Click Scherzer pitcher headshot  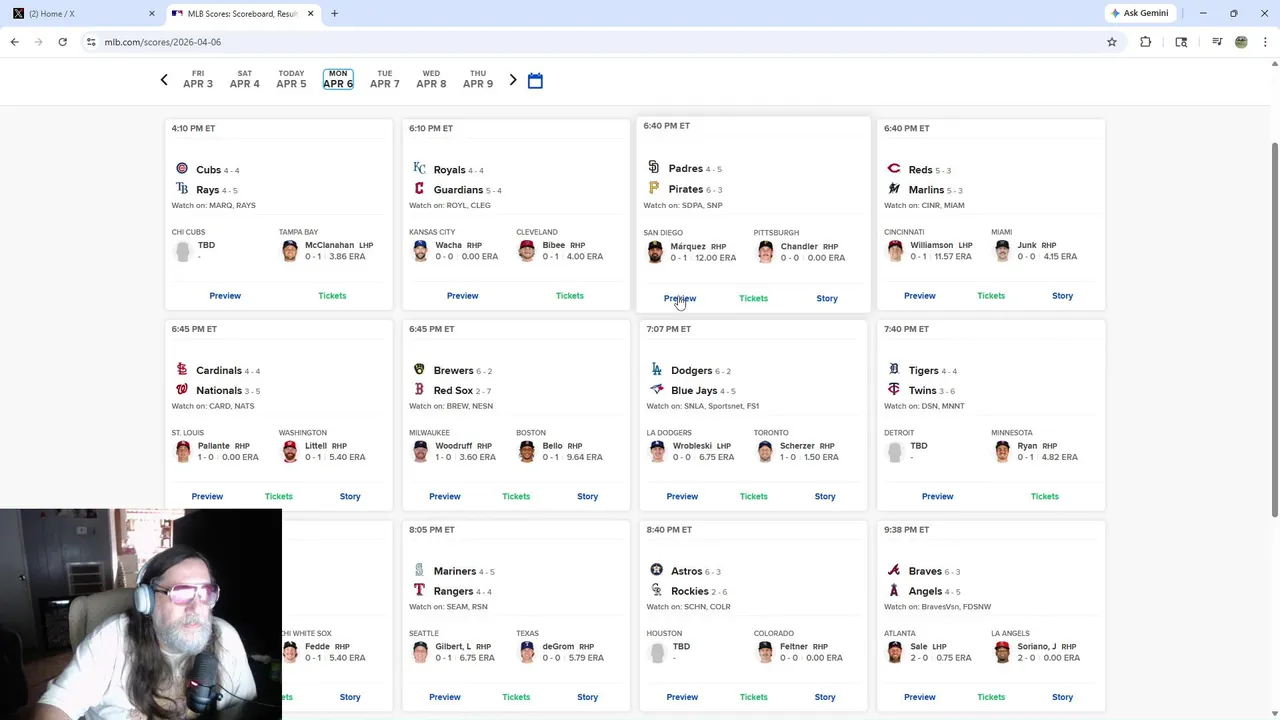765,452
